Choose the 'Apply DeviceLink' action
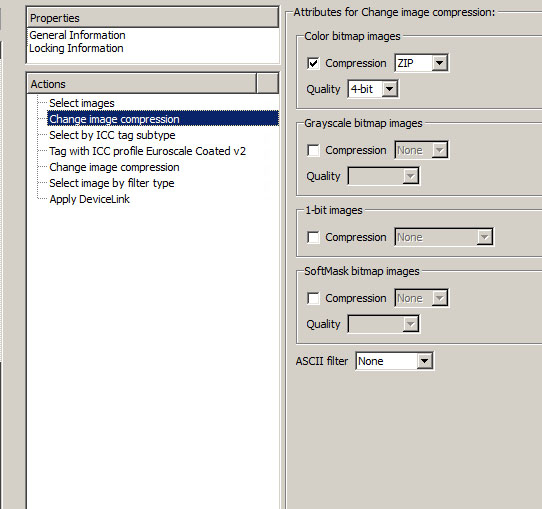 click(x=90, y=199)
